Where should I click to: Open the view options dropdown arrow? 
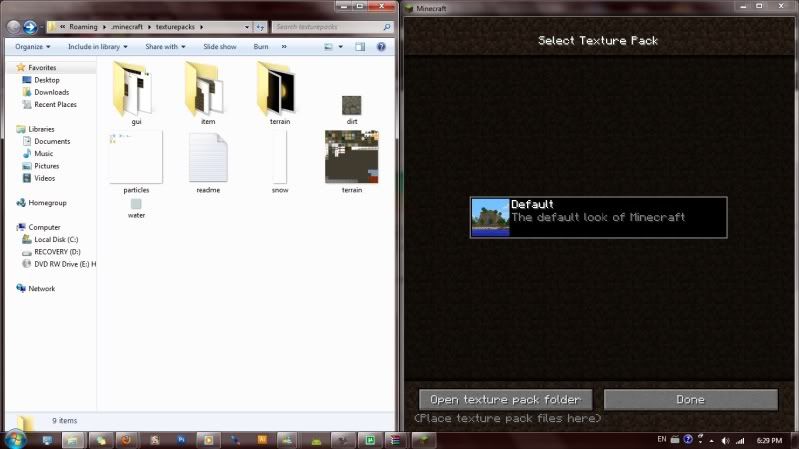pyautogui.click(x=340, y=47)
